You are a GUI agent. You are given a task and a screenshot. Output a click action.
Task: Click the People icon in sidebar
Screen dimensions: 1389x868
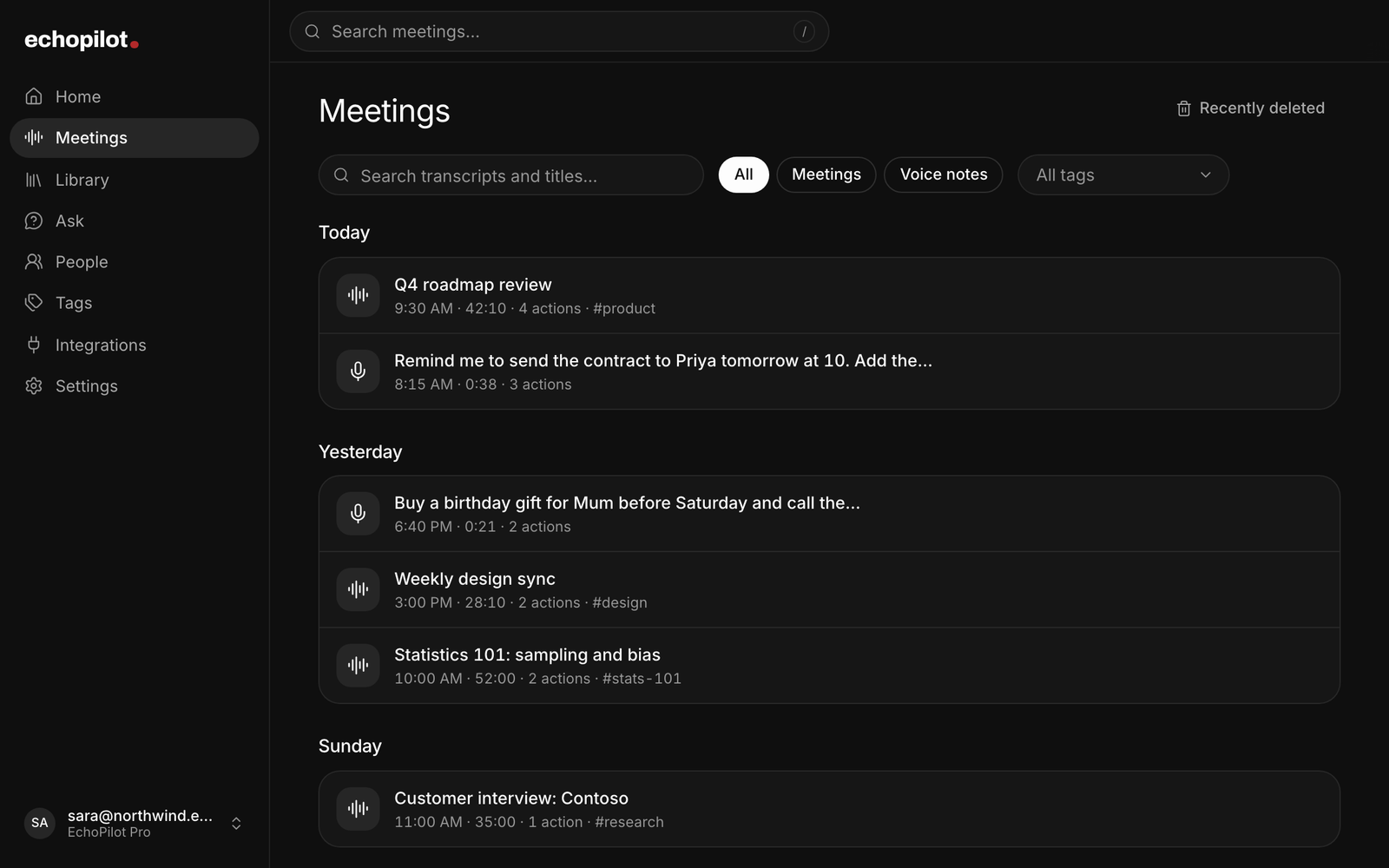34,261
